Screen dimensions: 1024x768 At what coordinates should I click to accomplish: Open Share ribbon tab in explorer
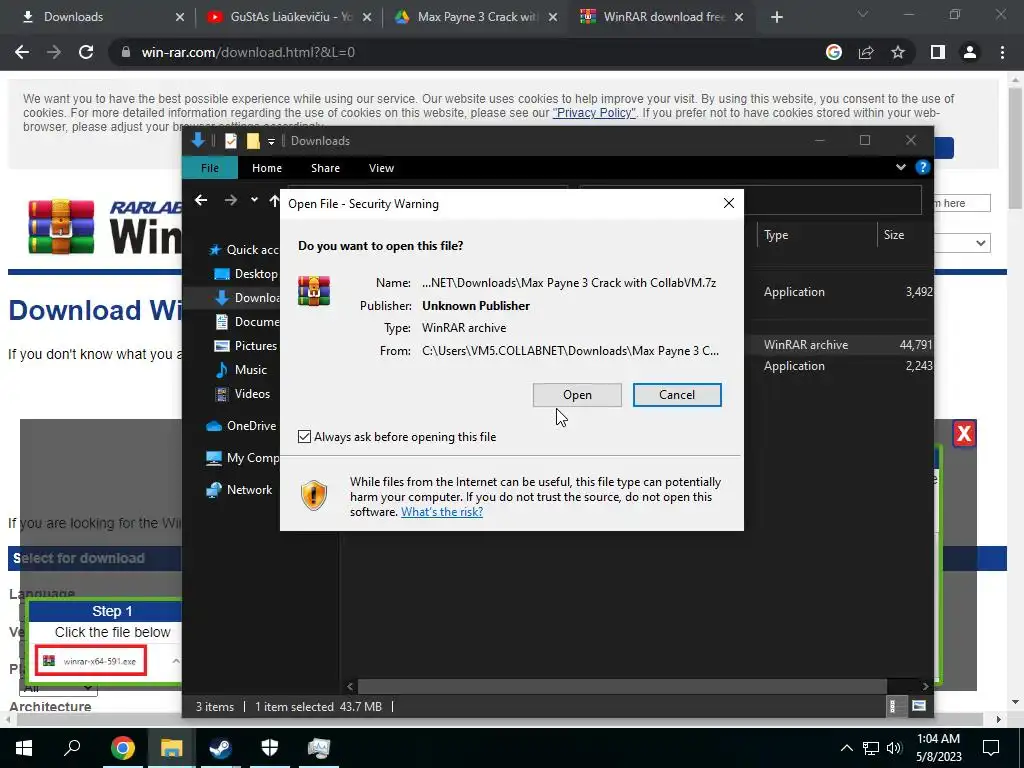click(x=325, y=168)
